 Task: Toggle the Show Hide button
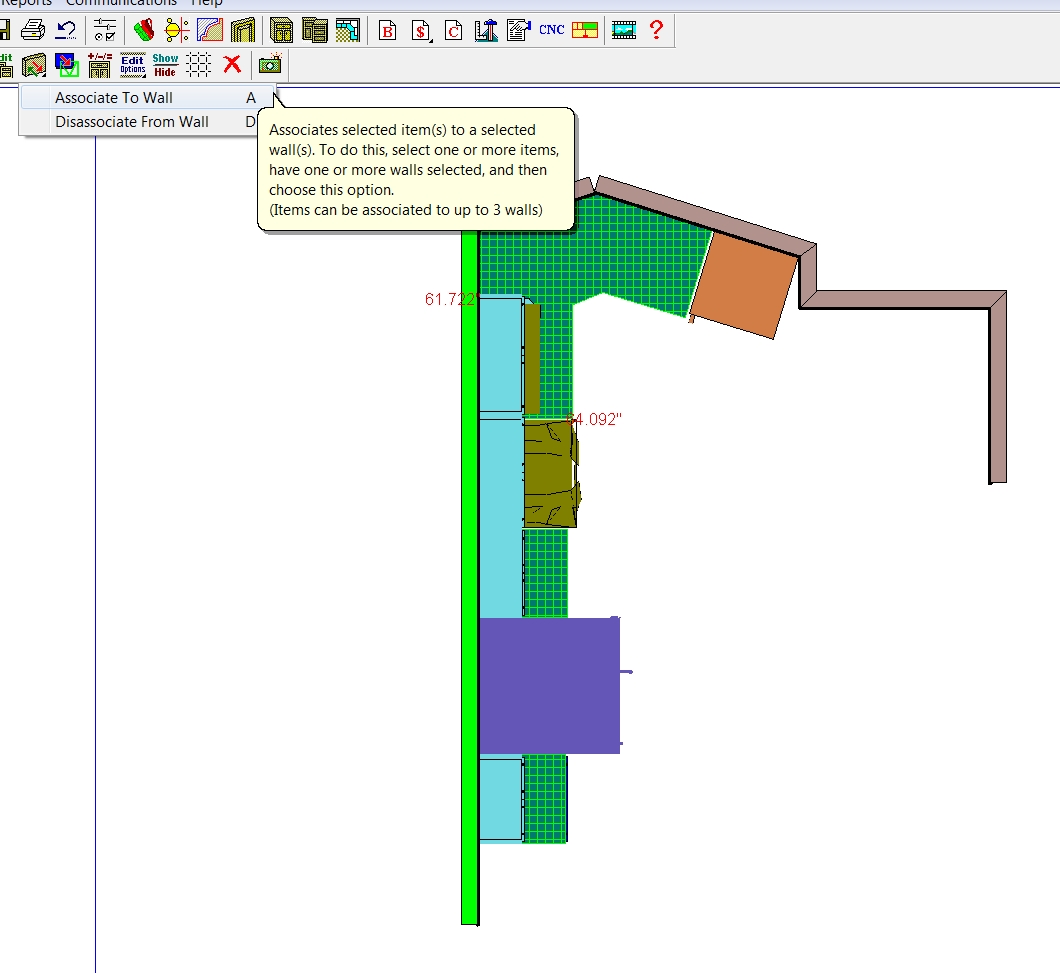pos(165,65)
